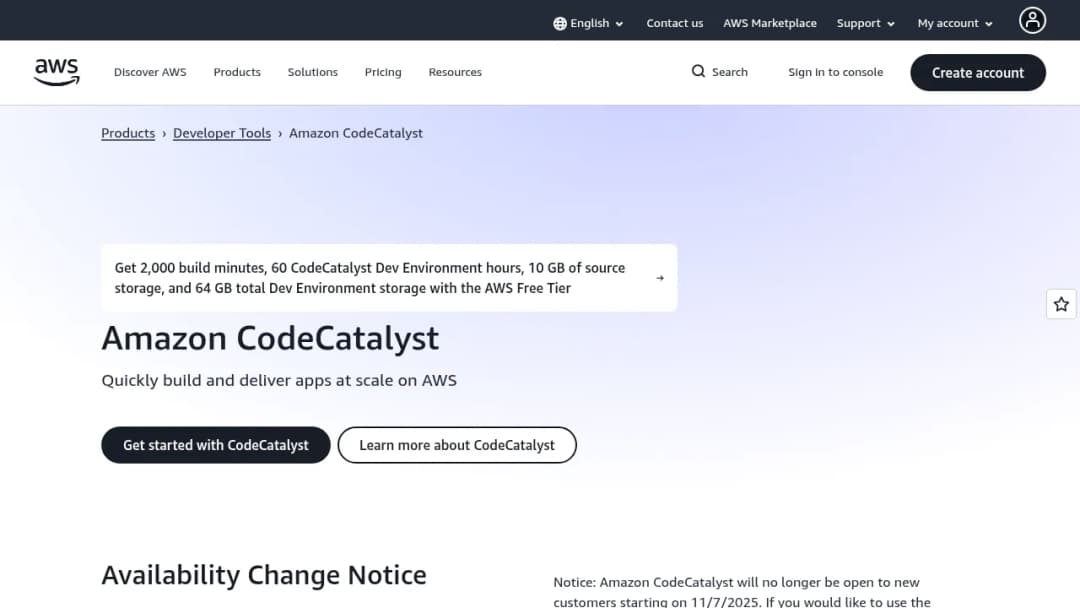Screen dimensions: 1080x608
Task: Open the Discover AWS menu
Action: [150, 72]
